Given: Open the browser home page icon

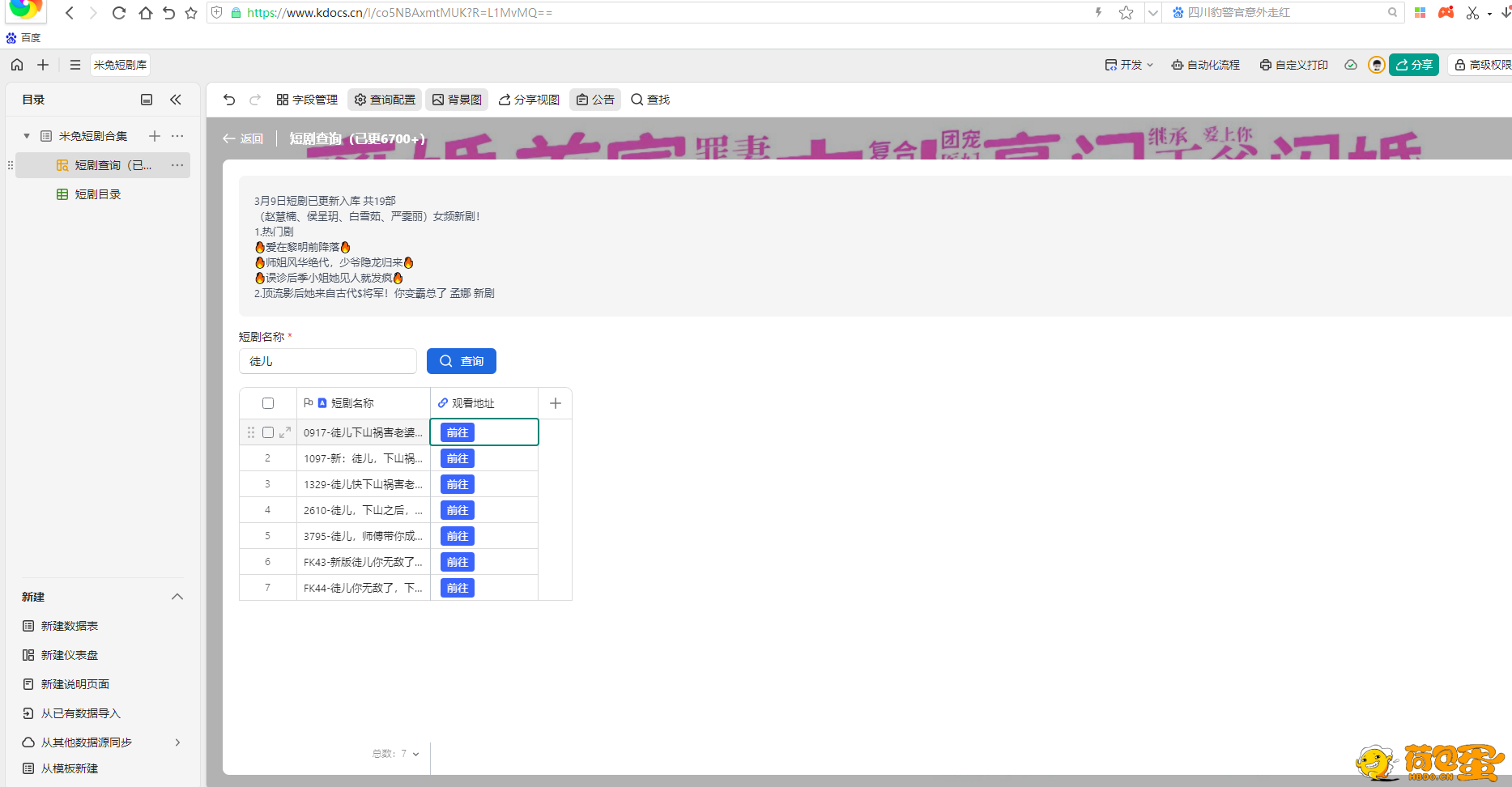Looking at the screenshot, I should click(145, 13).
